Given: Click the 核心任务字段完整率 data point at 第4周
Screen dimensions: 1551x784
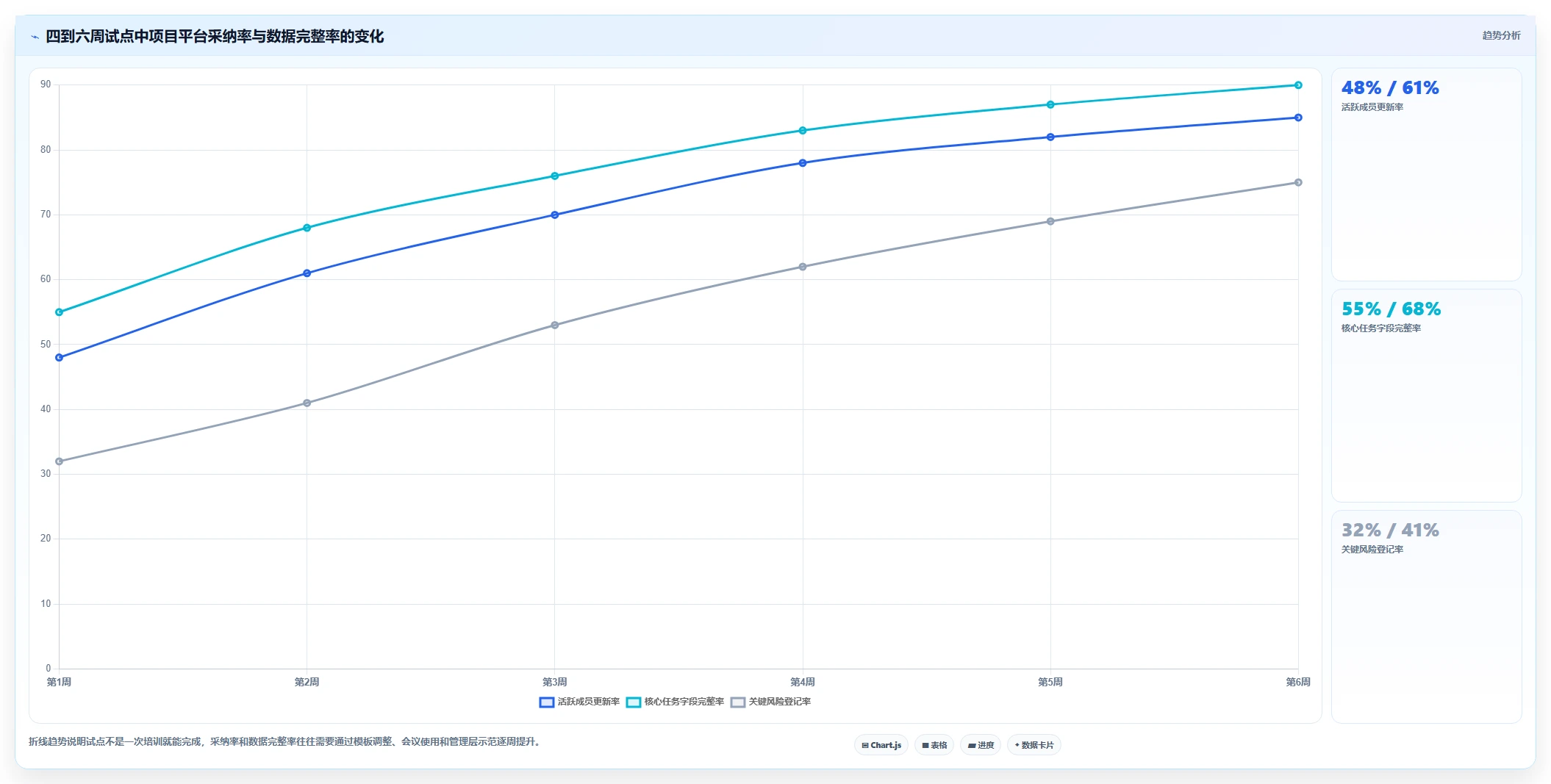Looking at the screenshot, I should pyautogui.click(x=803, y=131).
